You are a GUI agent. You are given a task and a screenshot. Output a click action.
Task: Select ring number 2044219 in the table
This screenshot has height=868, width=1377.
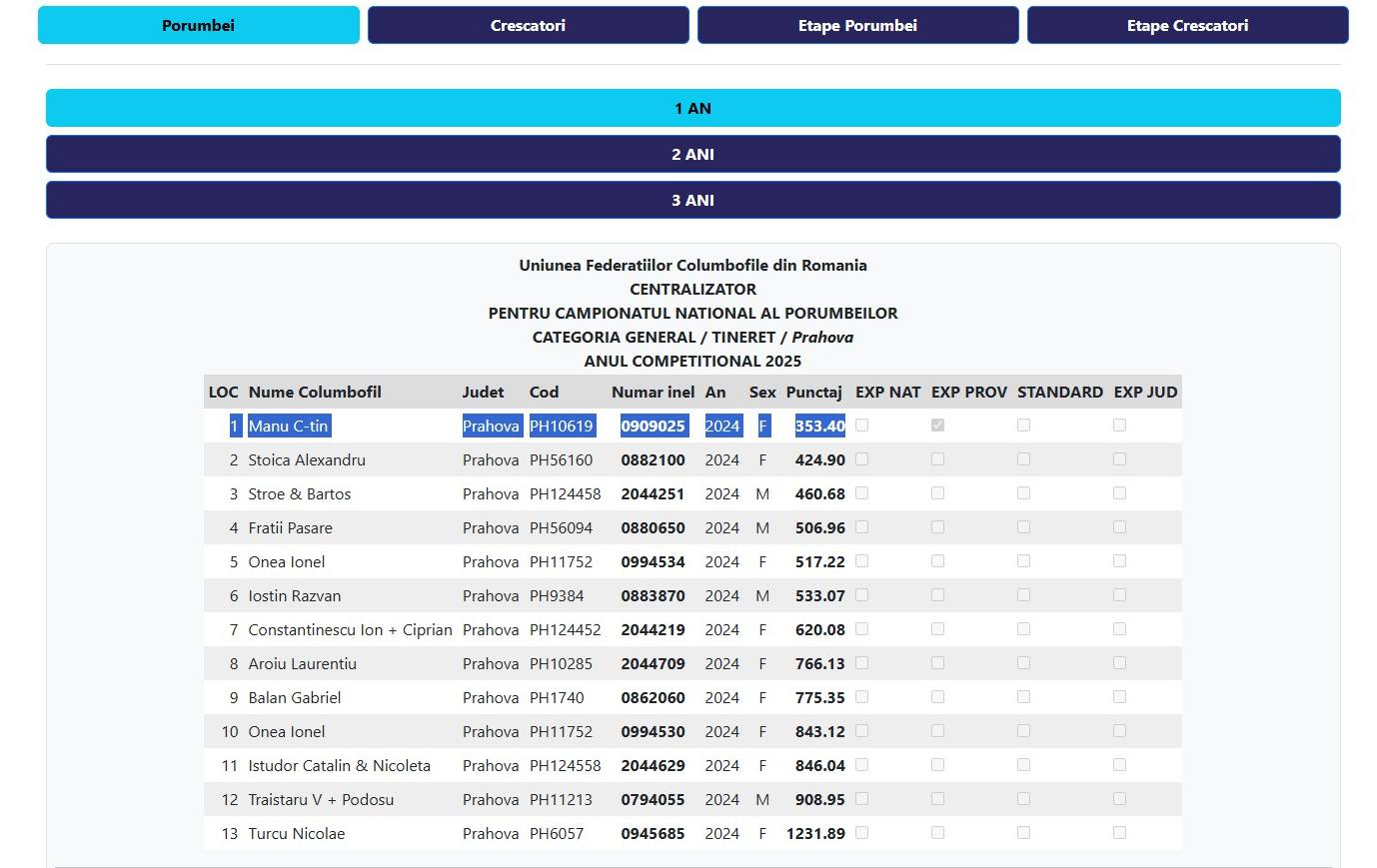pyautogui.click(x=653, y=630)
